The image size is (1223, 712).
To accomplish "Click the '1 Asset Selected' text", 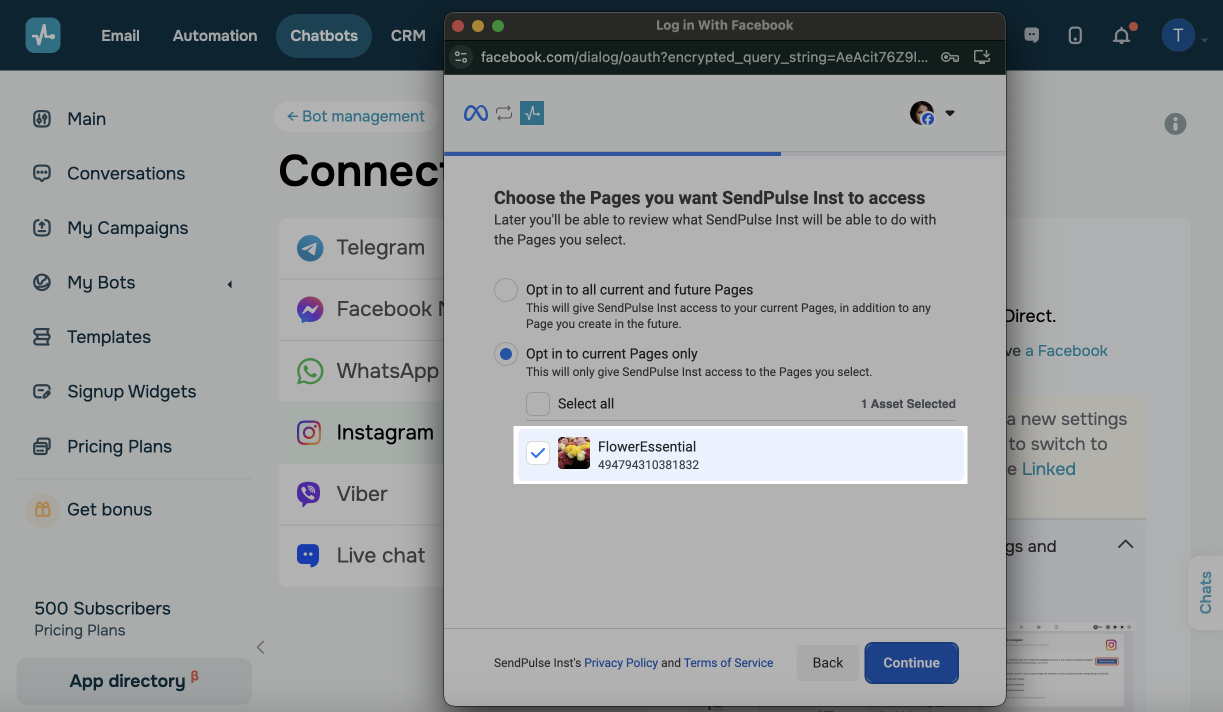I will coord(908,404).
